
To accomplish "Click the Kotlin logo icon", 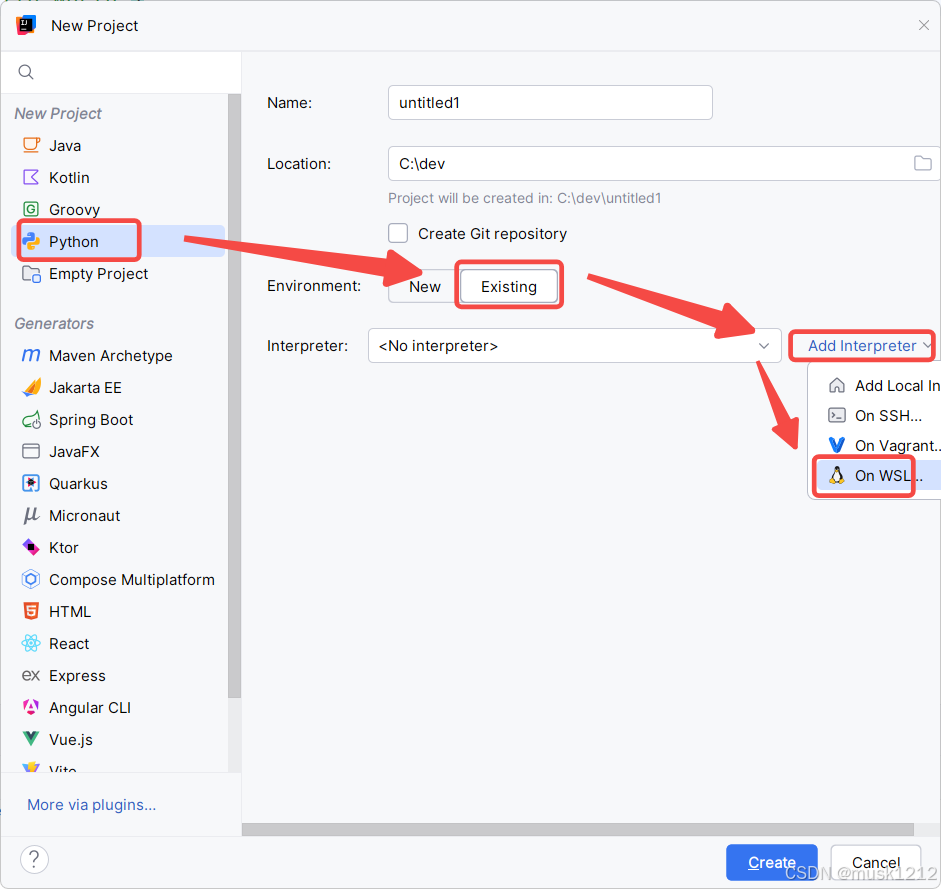I will 31,177.
